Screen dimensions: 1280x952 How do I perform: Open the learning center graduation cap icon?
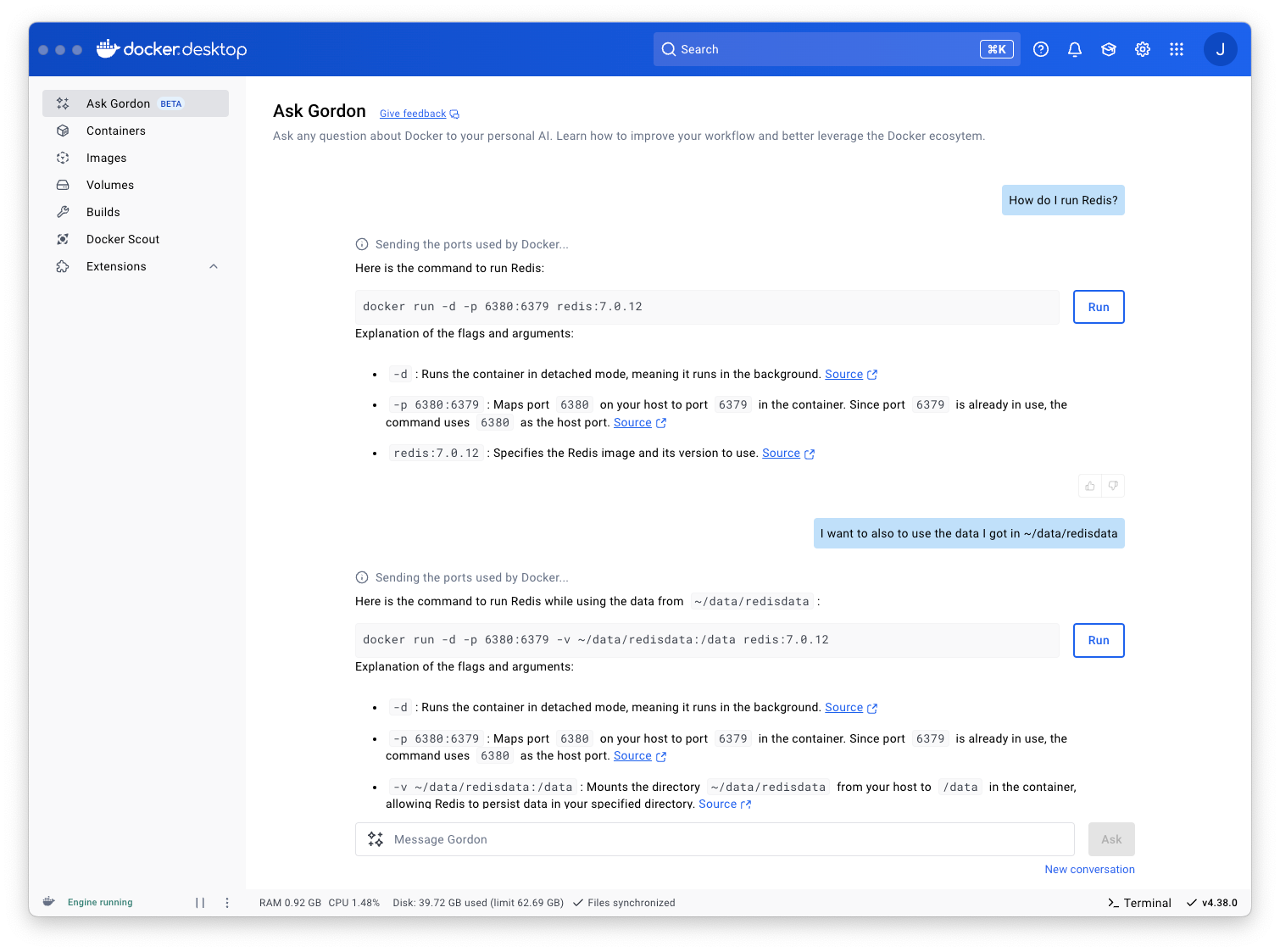(1109, 49)
